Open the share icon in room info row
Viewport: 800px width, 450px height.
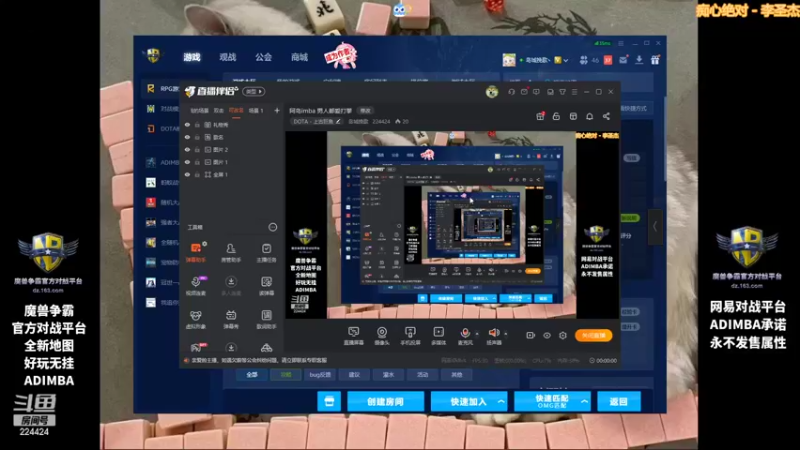[x=606, y=116]
